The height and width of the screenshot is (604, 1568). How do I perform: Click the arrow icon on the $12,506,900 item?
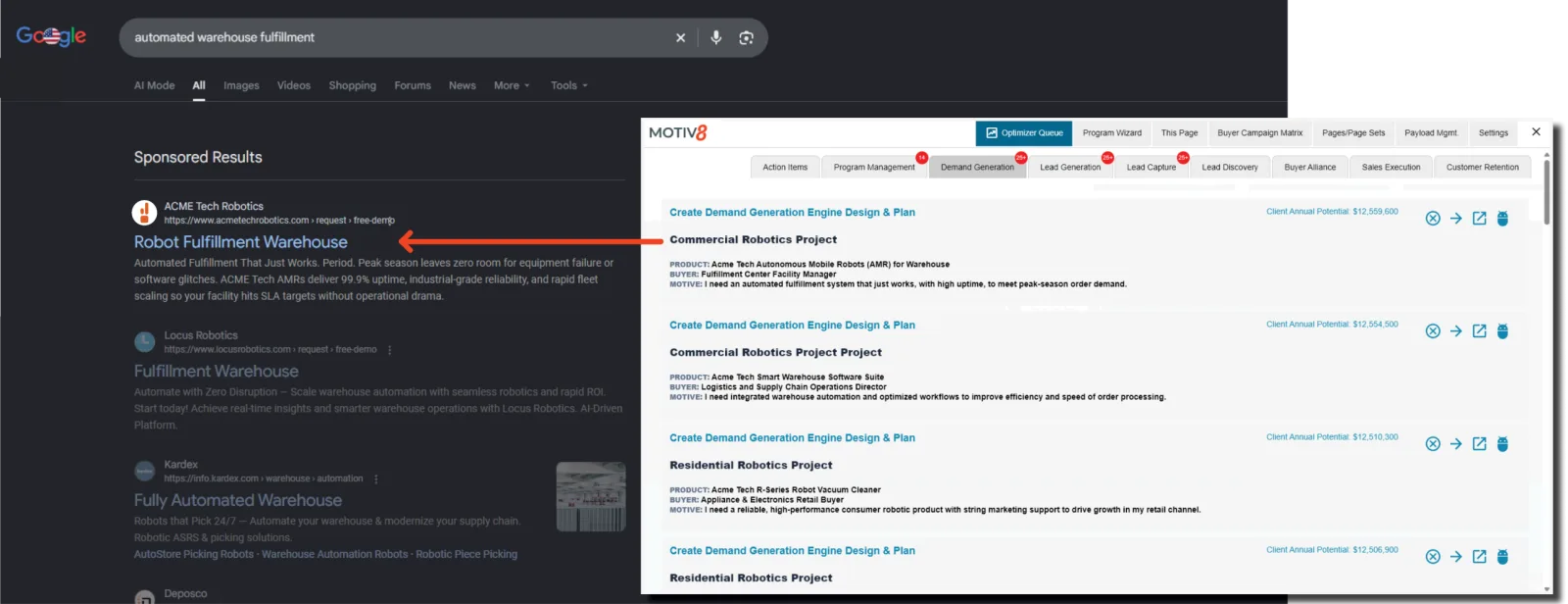1456,557
